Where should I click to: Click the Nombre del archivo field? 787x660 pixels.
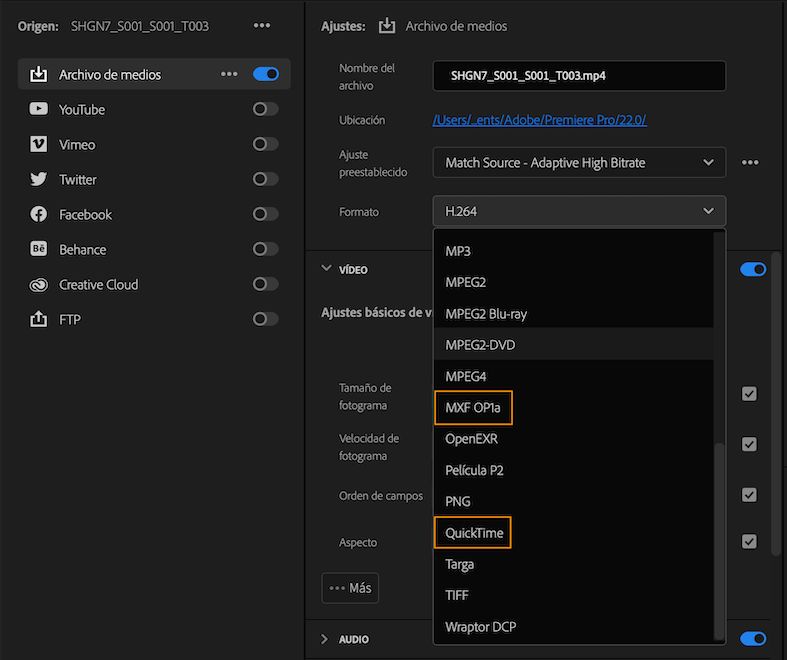[579, 76]
